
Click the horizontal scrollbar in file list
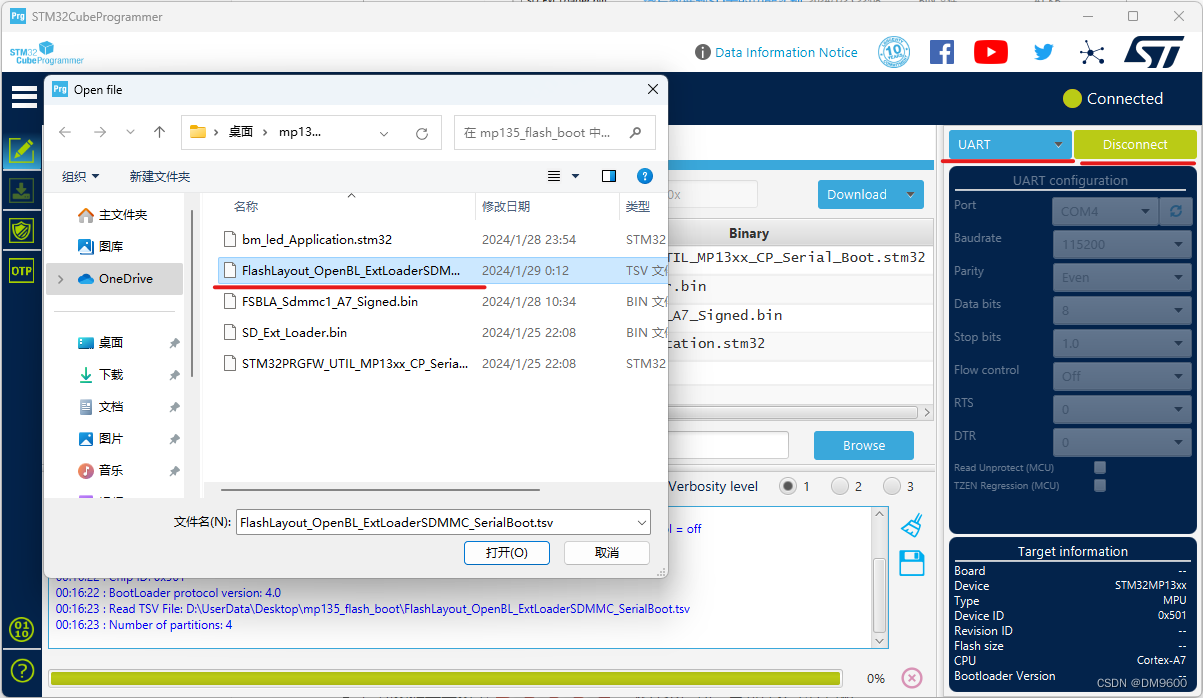point(380,490)
